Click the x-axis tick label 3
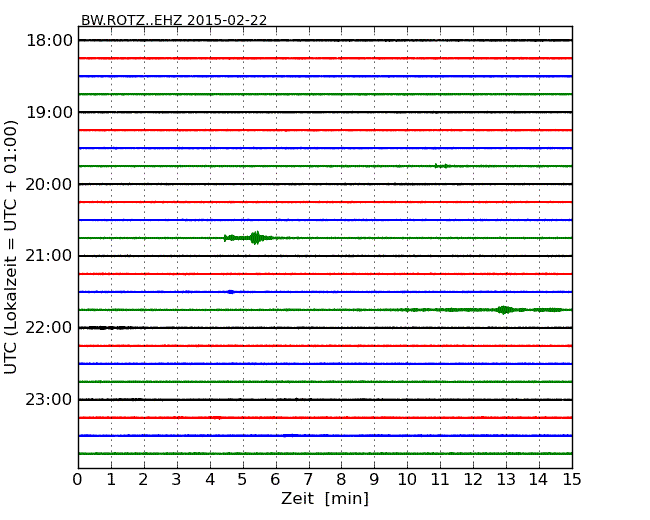The image size is (650, 520). click(177, 480)
